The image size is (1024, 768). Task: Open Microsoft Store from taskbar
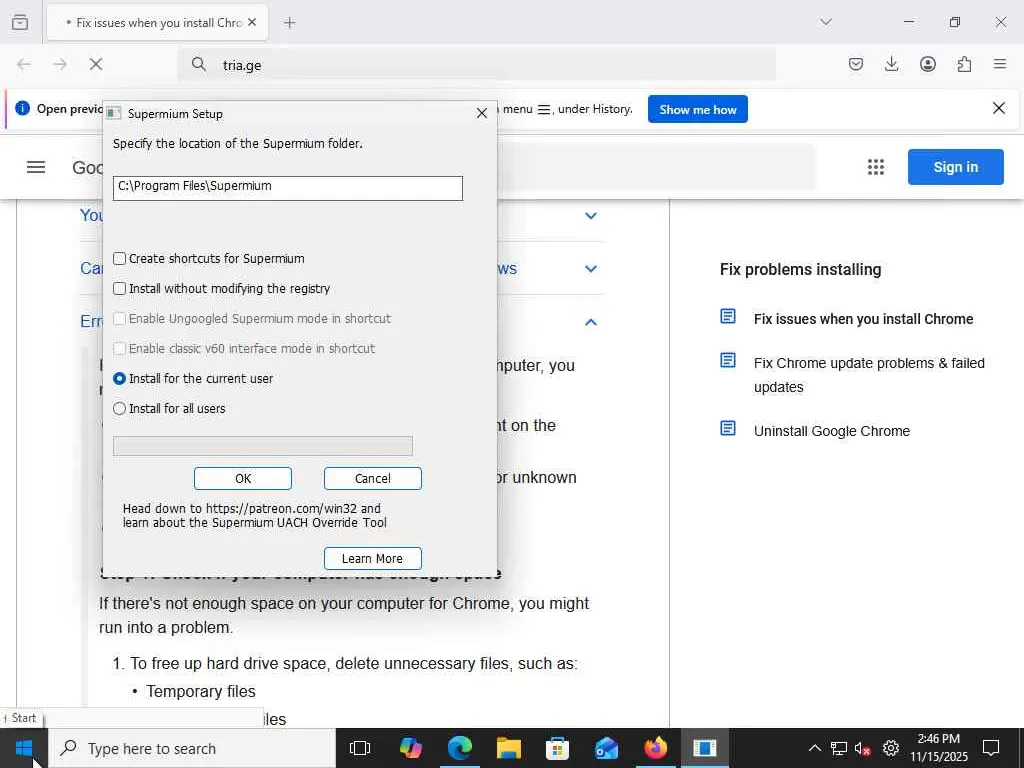558,748
